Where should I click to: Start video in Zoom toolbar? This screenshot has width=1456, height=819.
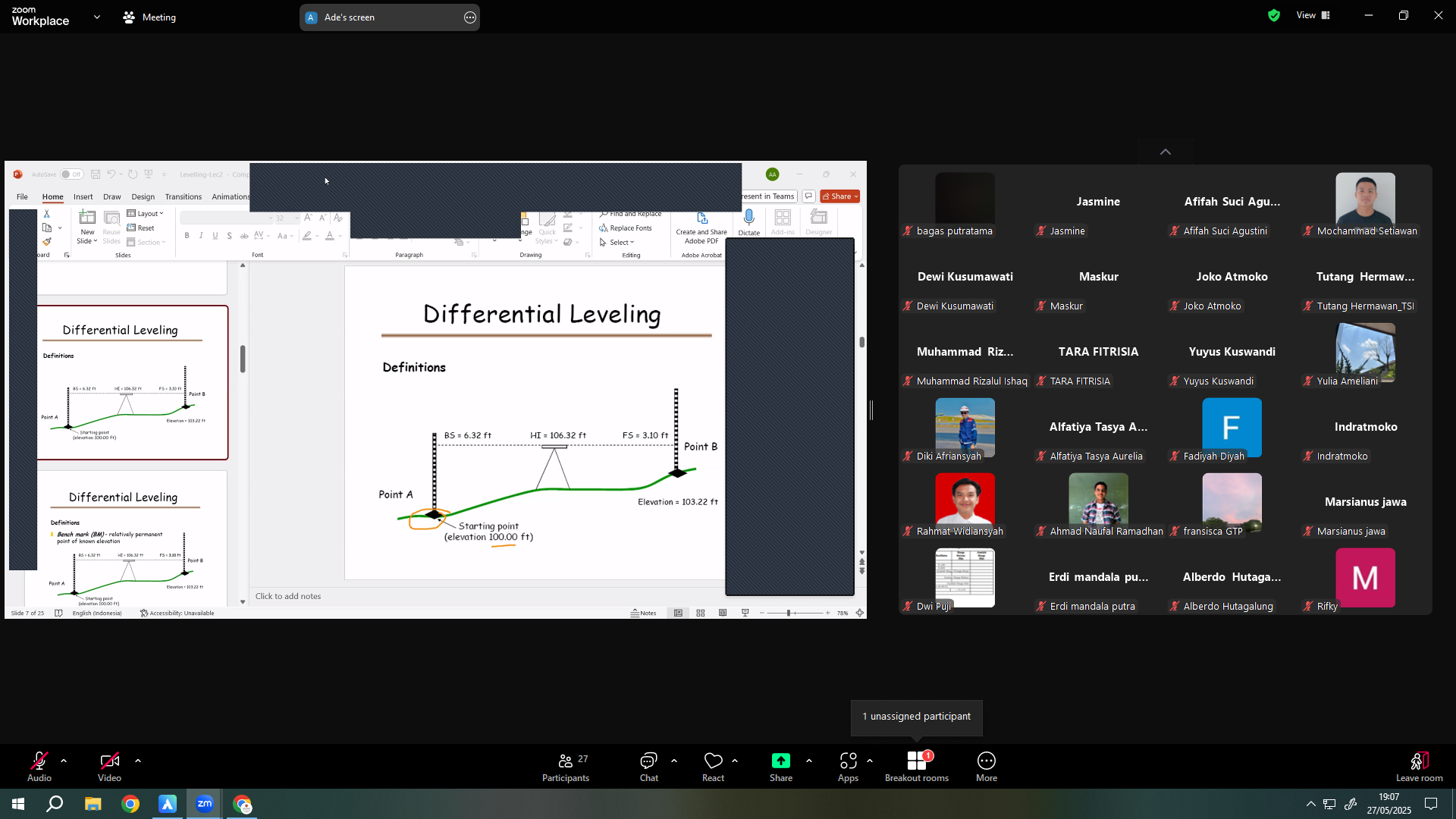coord(109,766)
